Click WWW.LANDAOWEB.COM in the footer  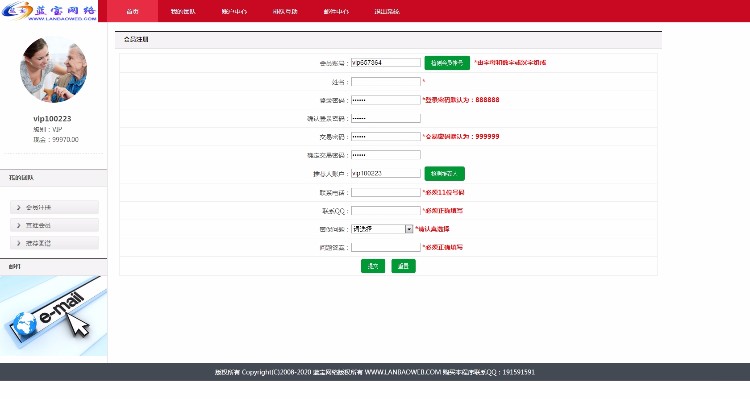[403, 372]
